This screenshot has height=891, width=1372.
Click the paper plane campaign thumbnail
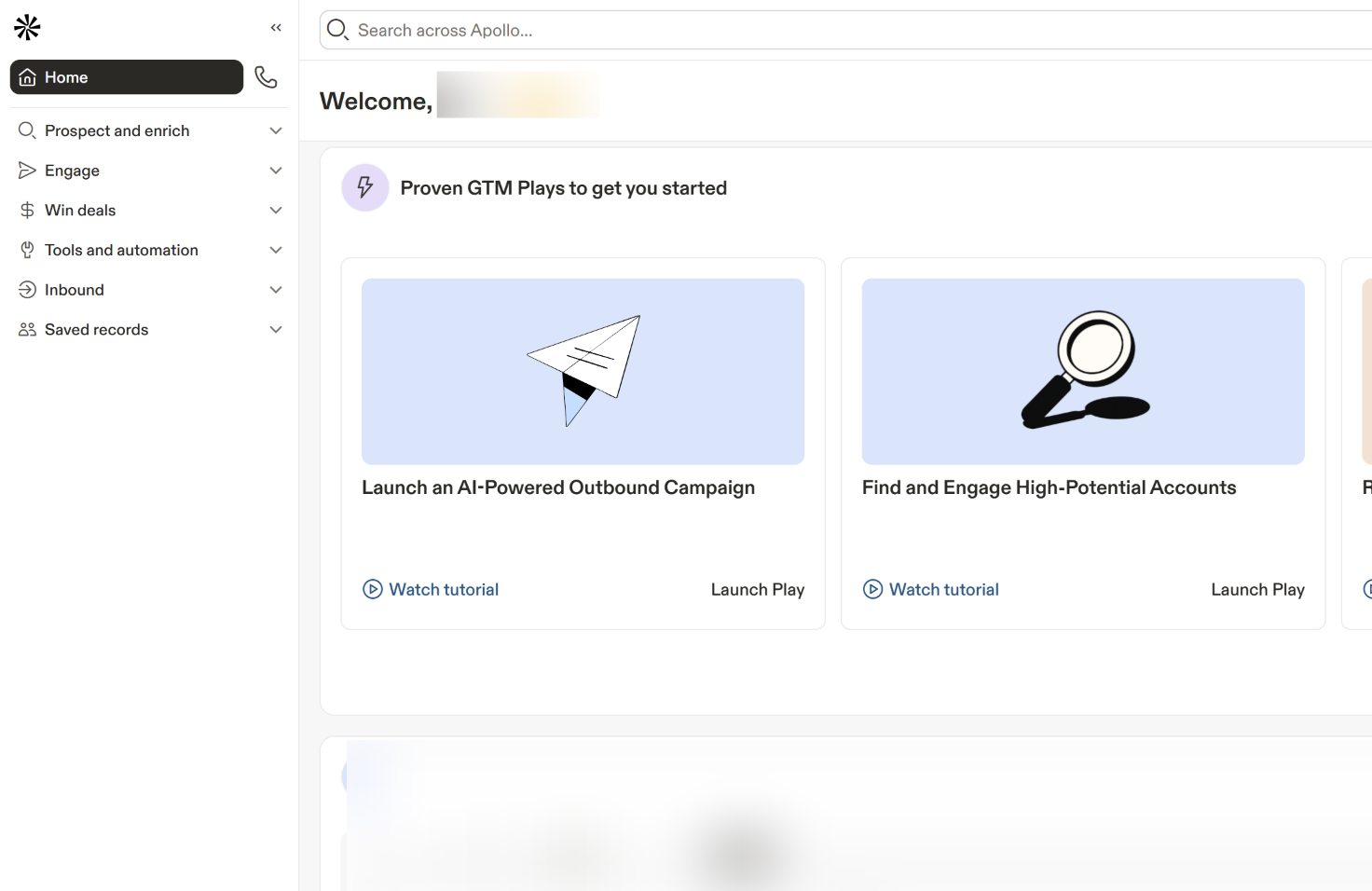[x=583, y=371]
